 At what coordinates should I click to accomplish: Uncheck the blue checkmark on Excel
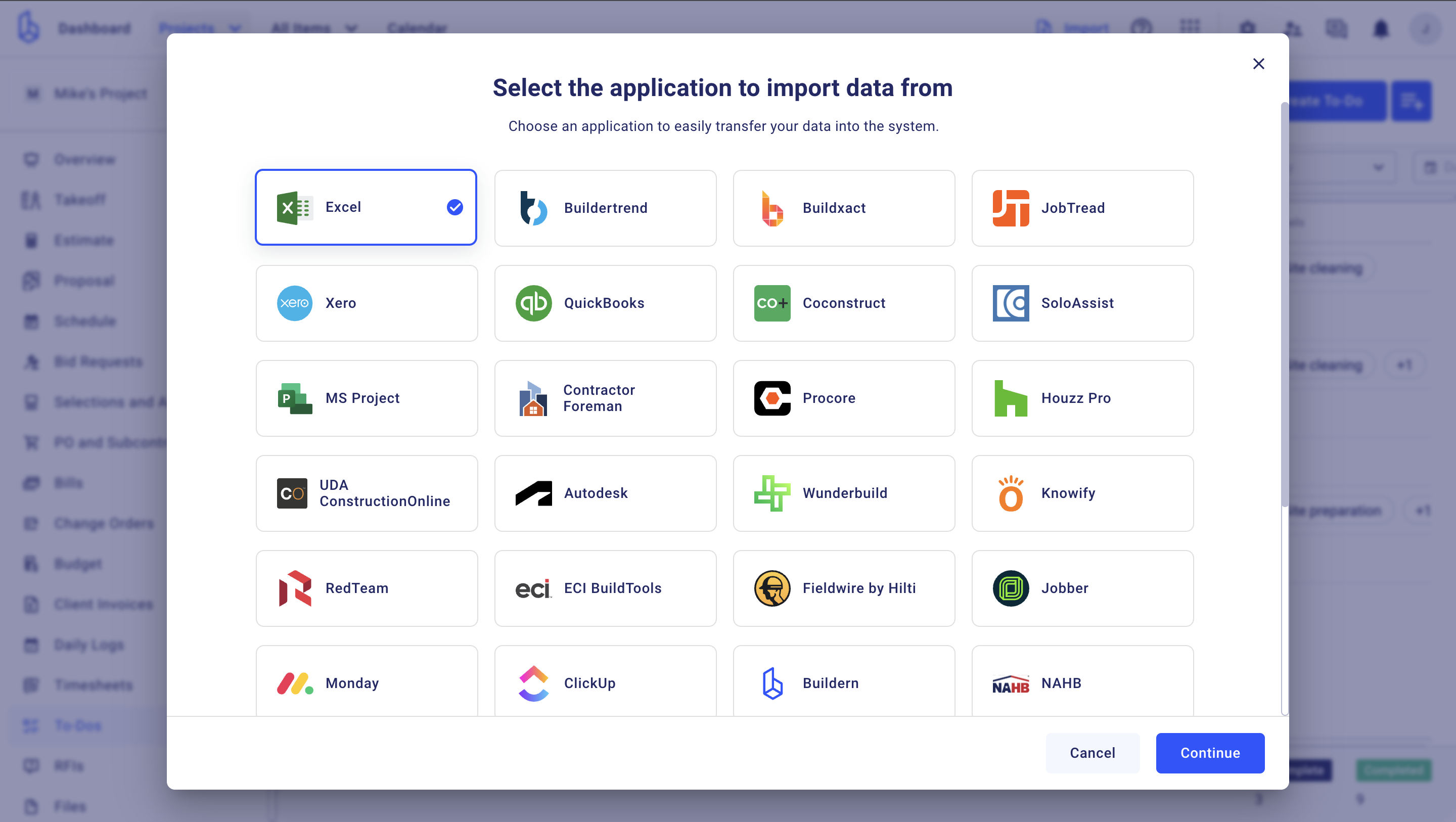coord(455,207)
